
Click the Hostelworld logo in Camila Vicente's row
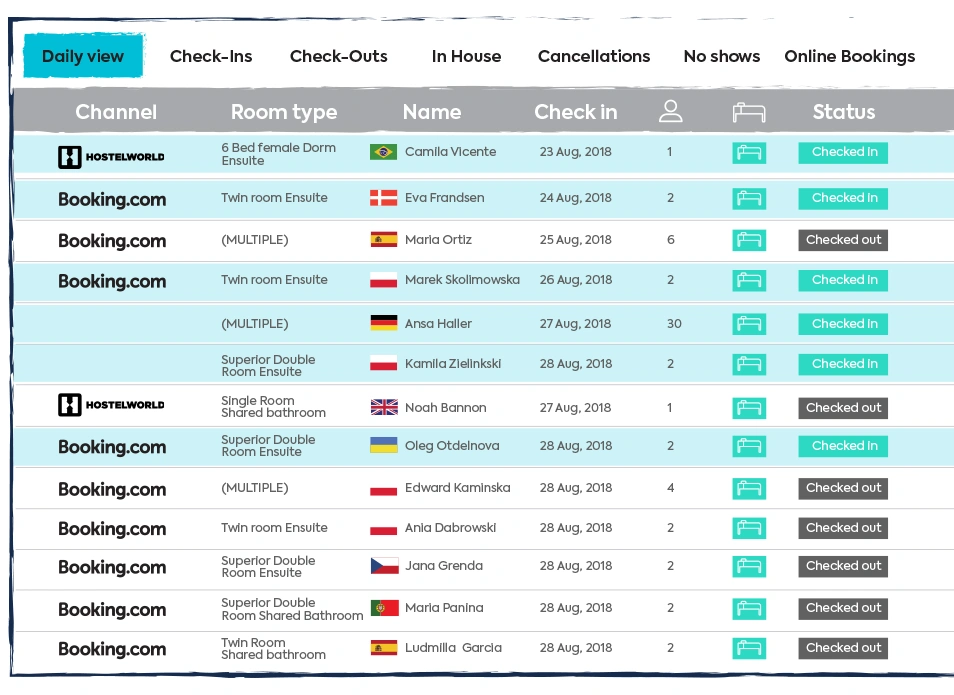111,157
